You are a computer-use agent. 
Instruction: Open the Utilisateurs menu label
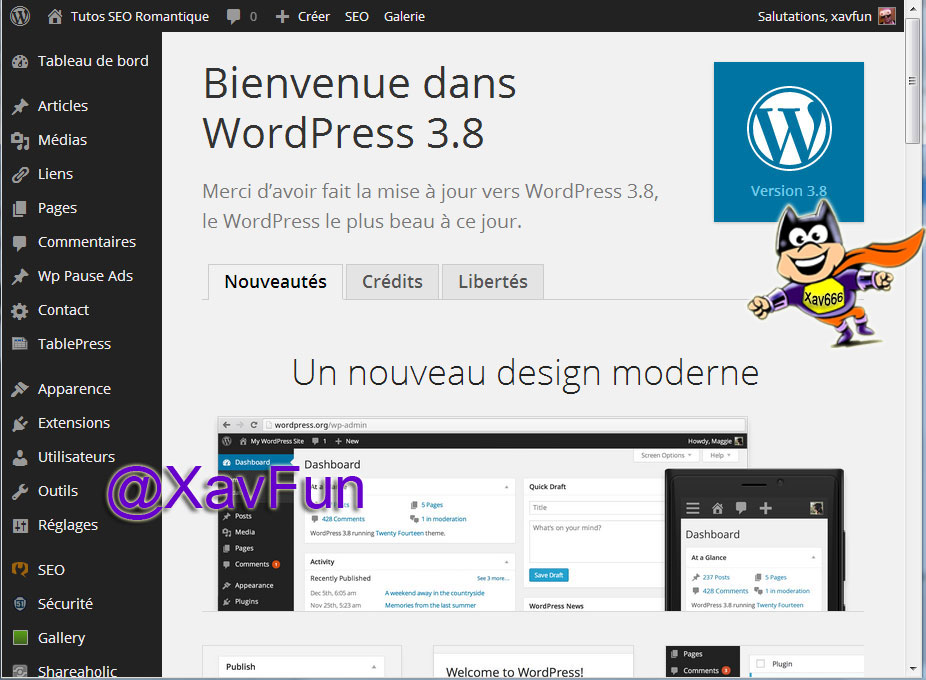click(x=76, y=457)
